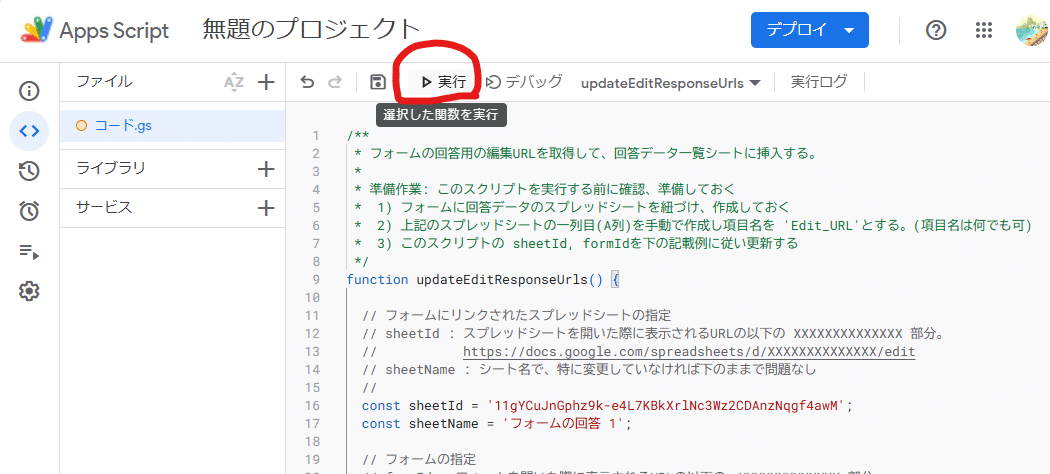This screenshot has width=1050, height=474.
Task: Add a library with plus icon
Action: pyautogui.click(x=267, y=169)
